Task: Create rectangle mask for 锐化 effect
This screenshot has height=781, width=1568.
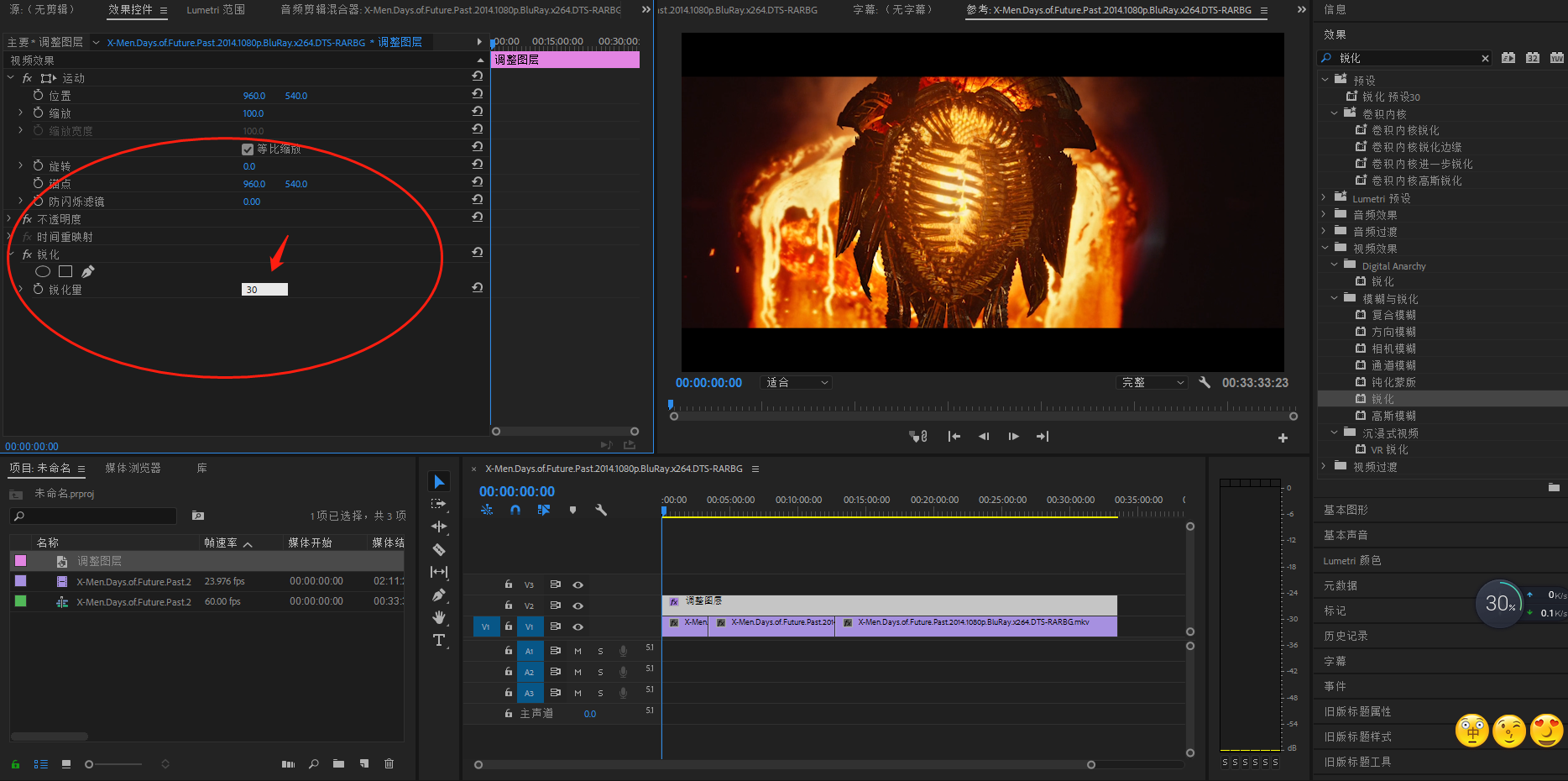Action: tap(65, 271)
